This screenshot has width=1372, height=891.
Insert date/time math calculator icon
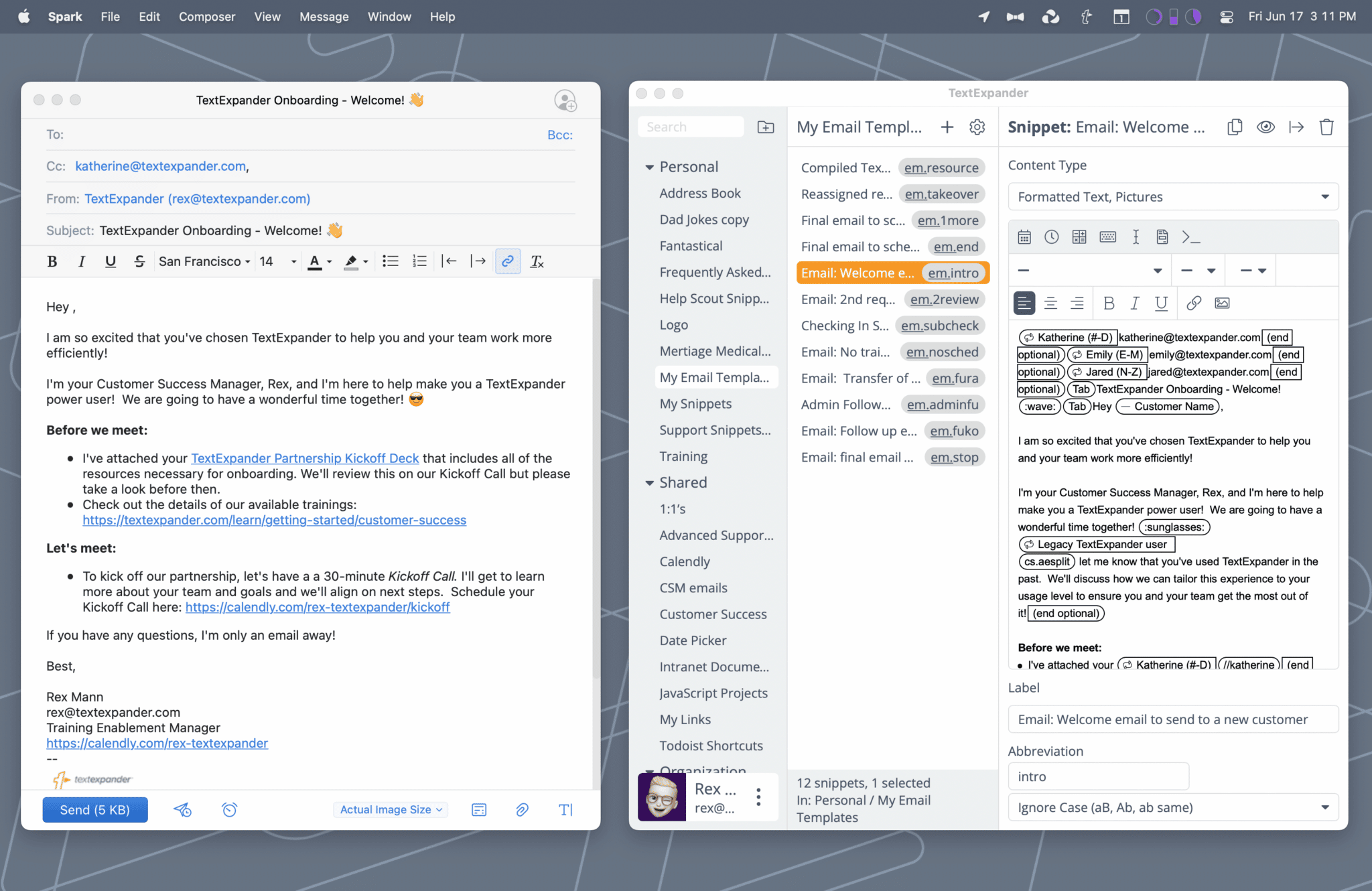point(1079,236)
